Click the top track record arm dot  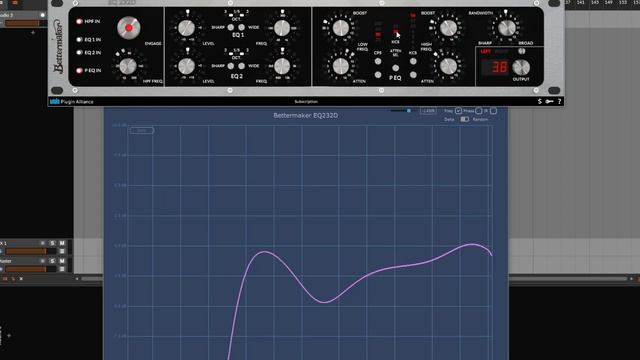pyautogui.click(x=42, y=15)
